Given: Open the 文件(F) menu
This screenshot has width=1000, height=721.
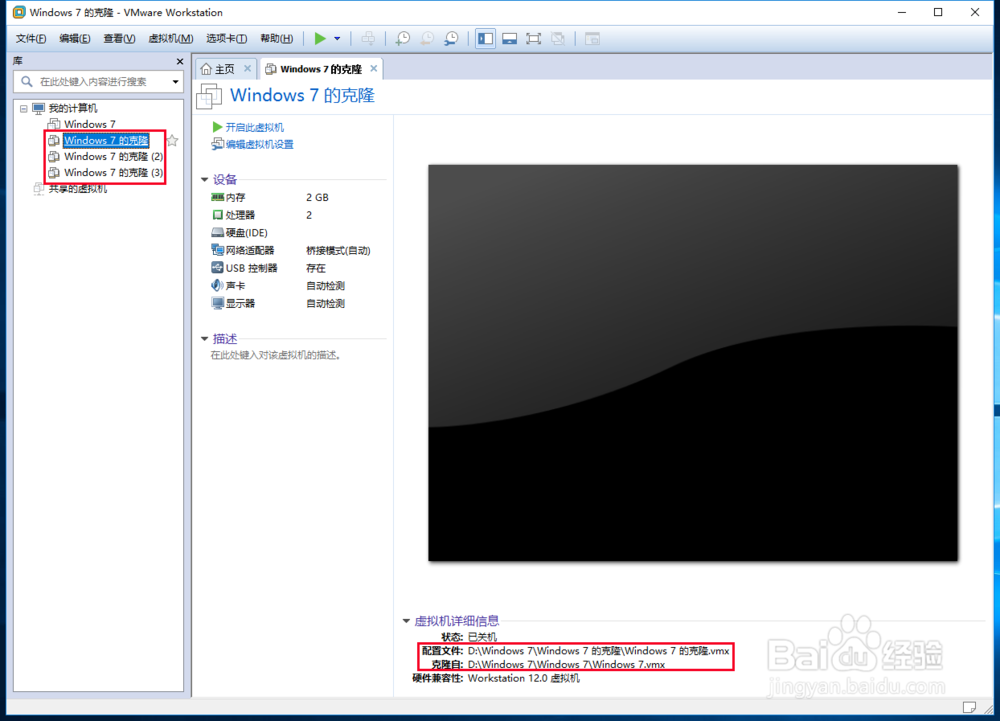Looking at the screenshot, I should tap(31, 38).
